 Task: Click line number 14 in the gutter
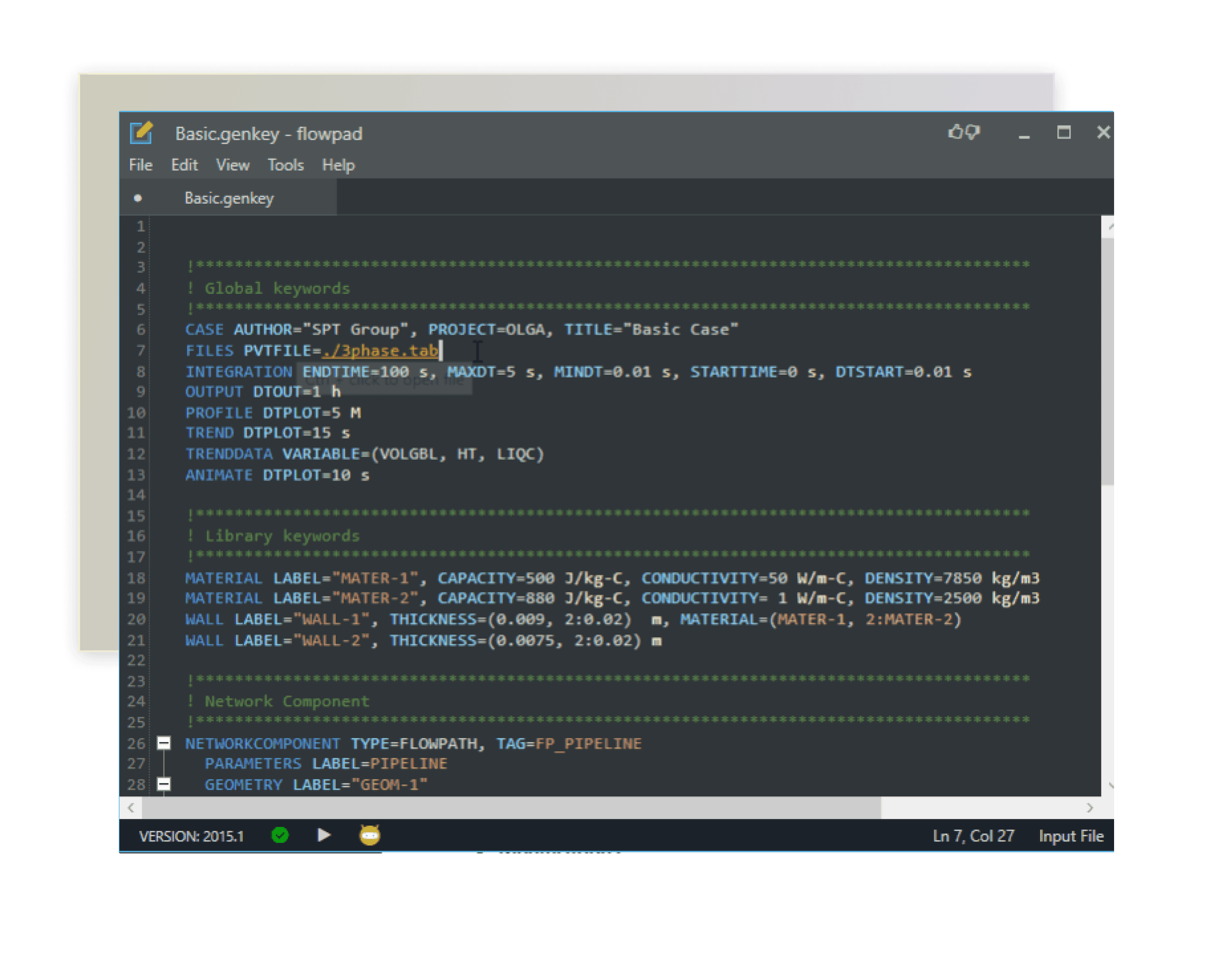point(136,495)
